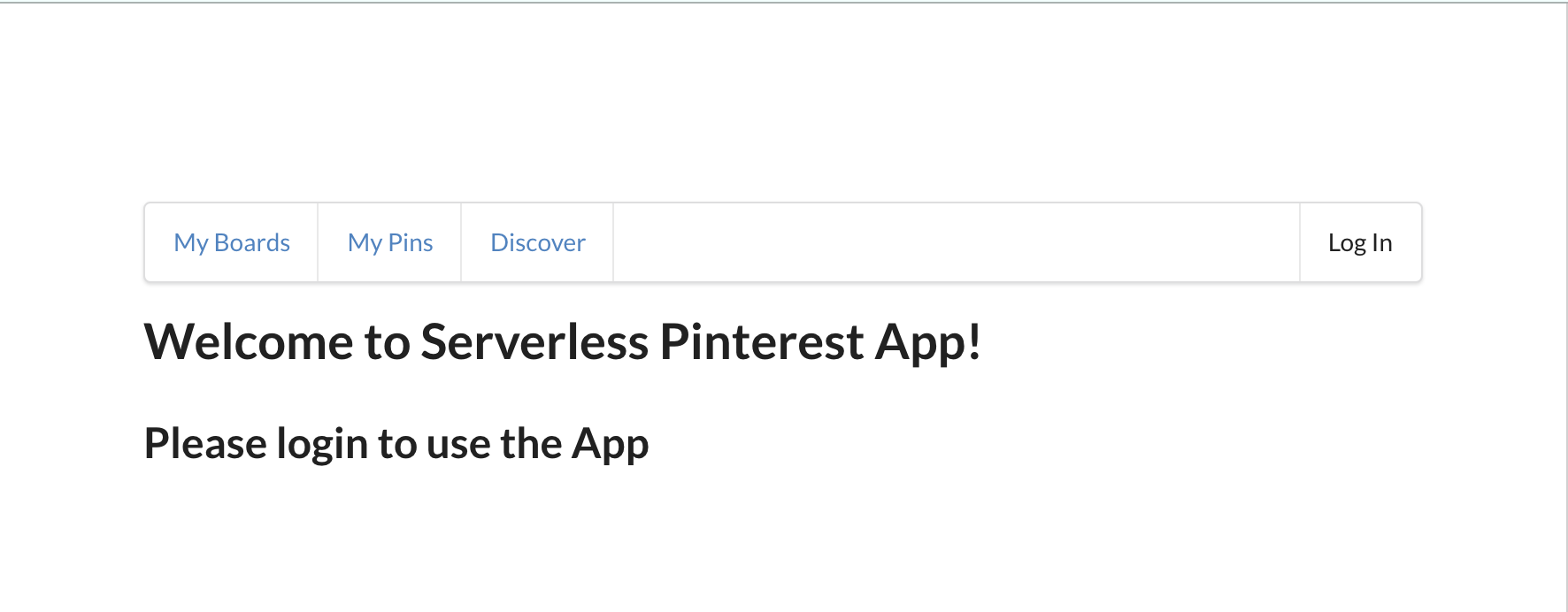The width and height of the screenshot is (1568, 612).
Task: Select the My Boards tab in the menu bar
Action: [232, 242]
